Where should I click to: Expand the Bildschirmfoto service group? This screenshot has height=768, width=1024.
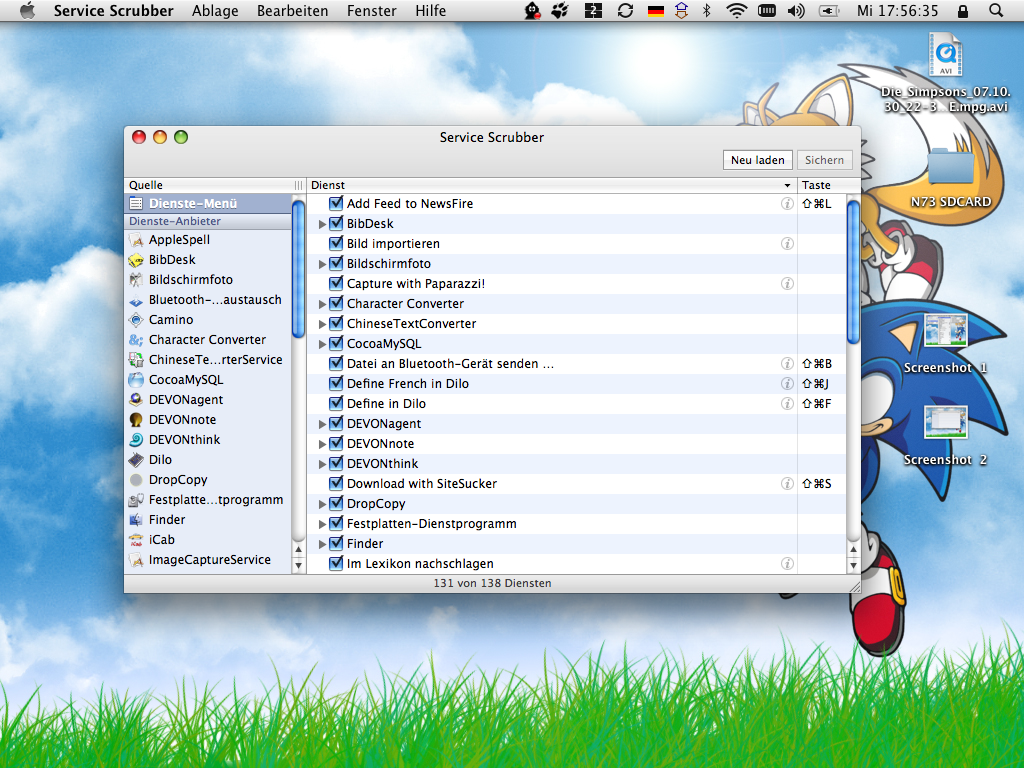(322, 264)
